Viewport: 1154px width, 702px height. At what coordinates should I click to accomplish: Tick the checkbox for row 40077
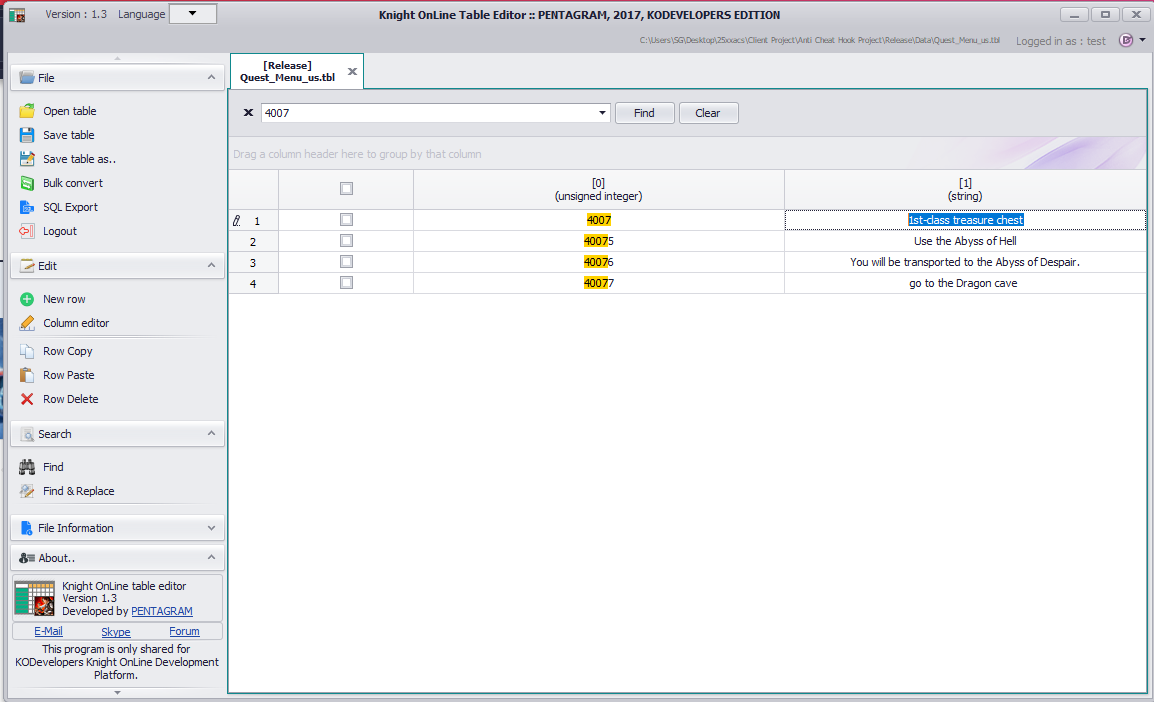point(347,283)
